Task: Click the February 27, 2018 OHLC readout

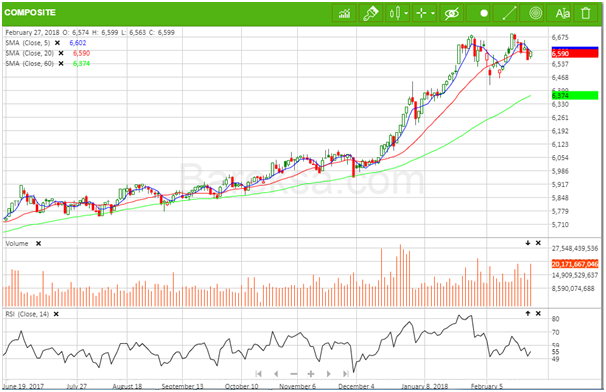Action: (90, 32)
